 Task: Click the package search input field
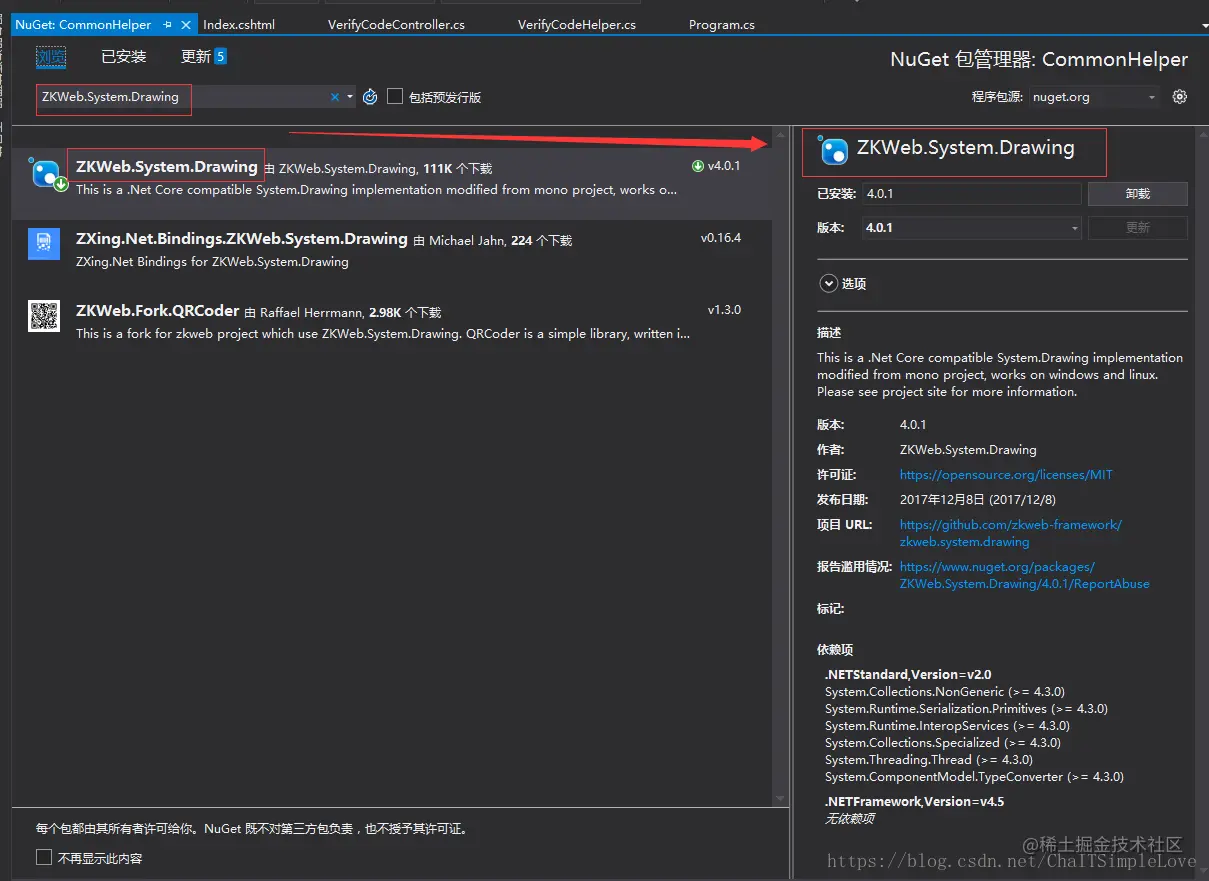pos(183,97)
